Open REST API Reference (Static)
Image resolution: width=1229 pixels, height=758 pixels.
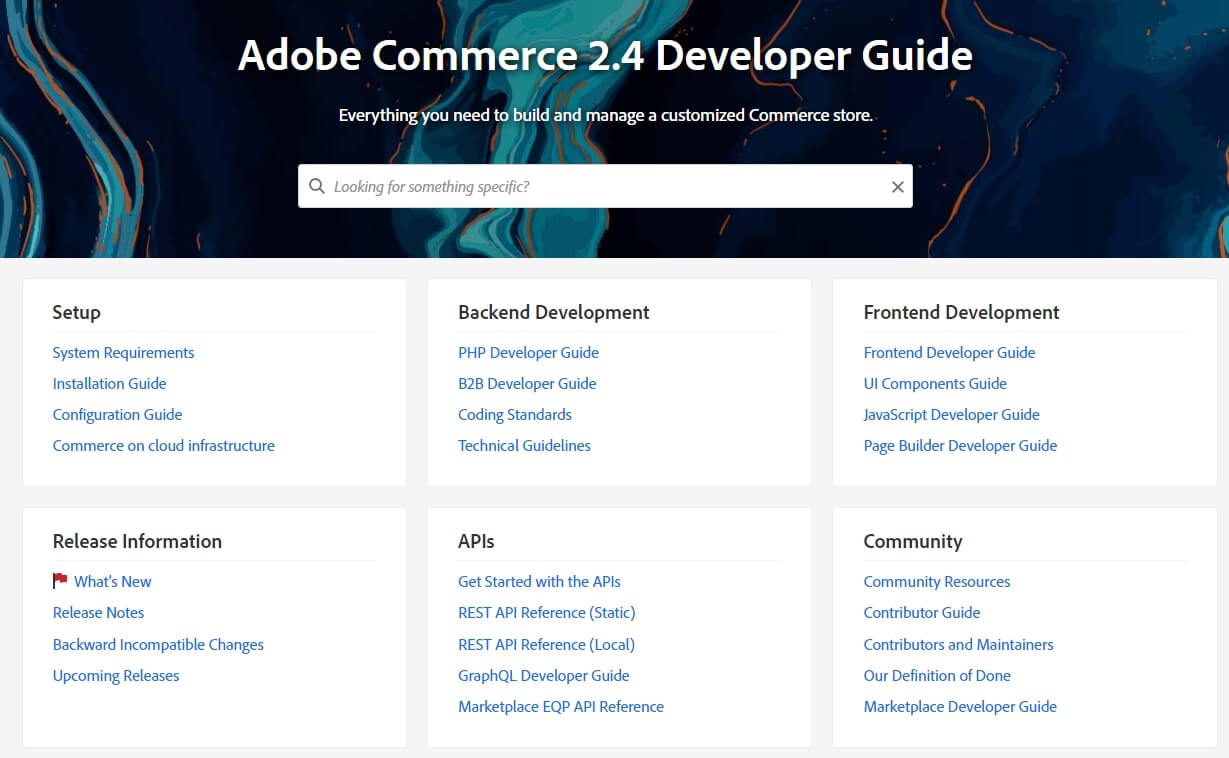[547, 612]
